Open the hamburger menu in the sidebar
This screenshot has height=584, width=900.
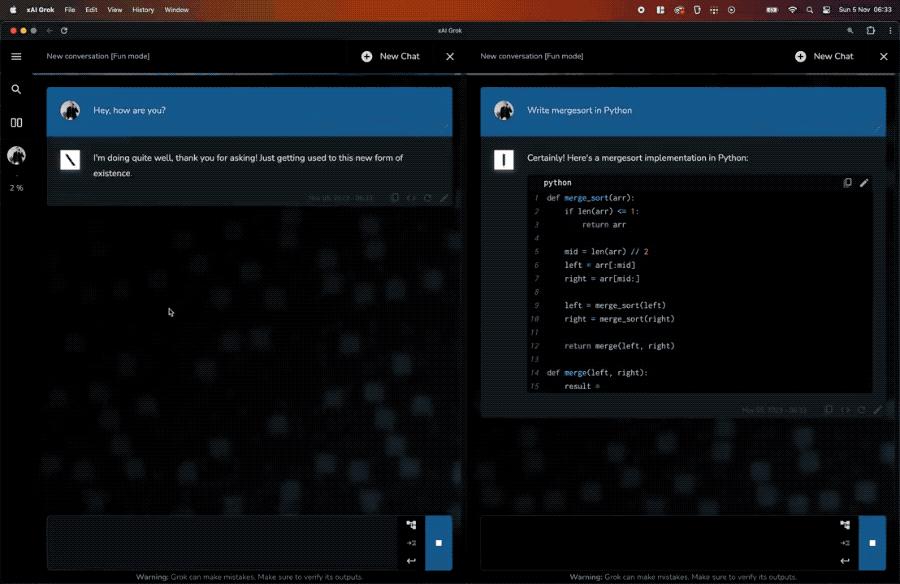16,56
